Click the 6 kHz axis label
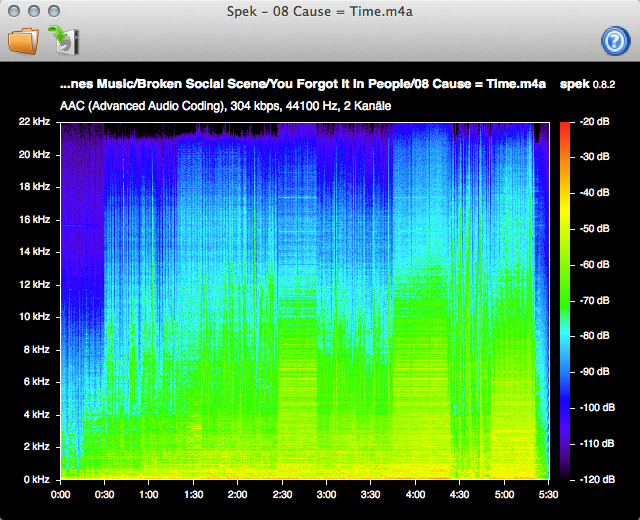This screenshot has width=640, height=520. point(37,381)
